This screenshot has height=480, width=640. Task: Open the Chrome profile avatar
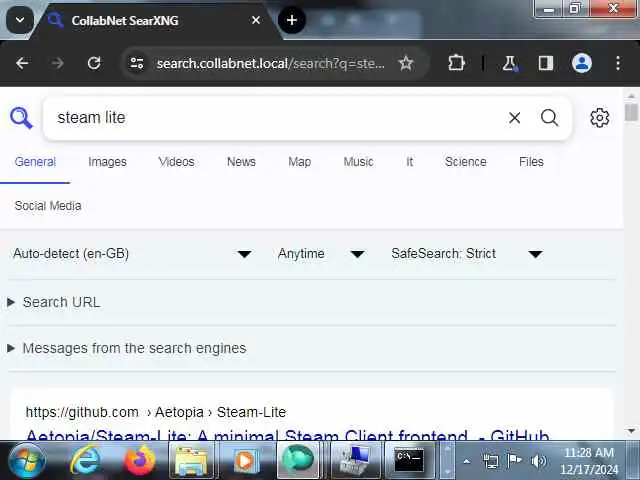point(582,63)
